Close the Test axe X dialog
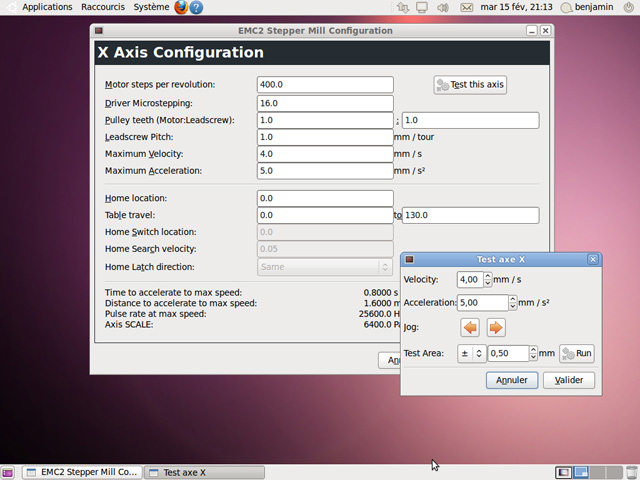Viewport: 640px width, 480px height. pyautogui.click(x=593, y=259)
